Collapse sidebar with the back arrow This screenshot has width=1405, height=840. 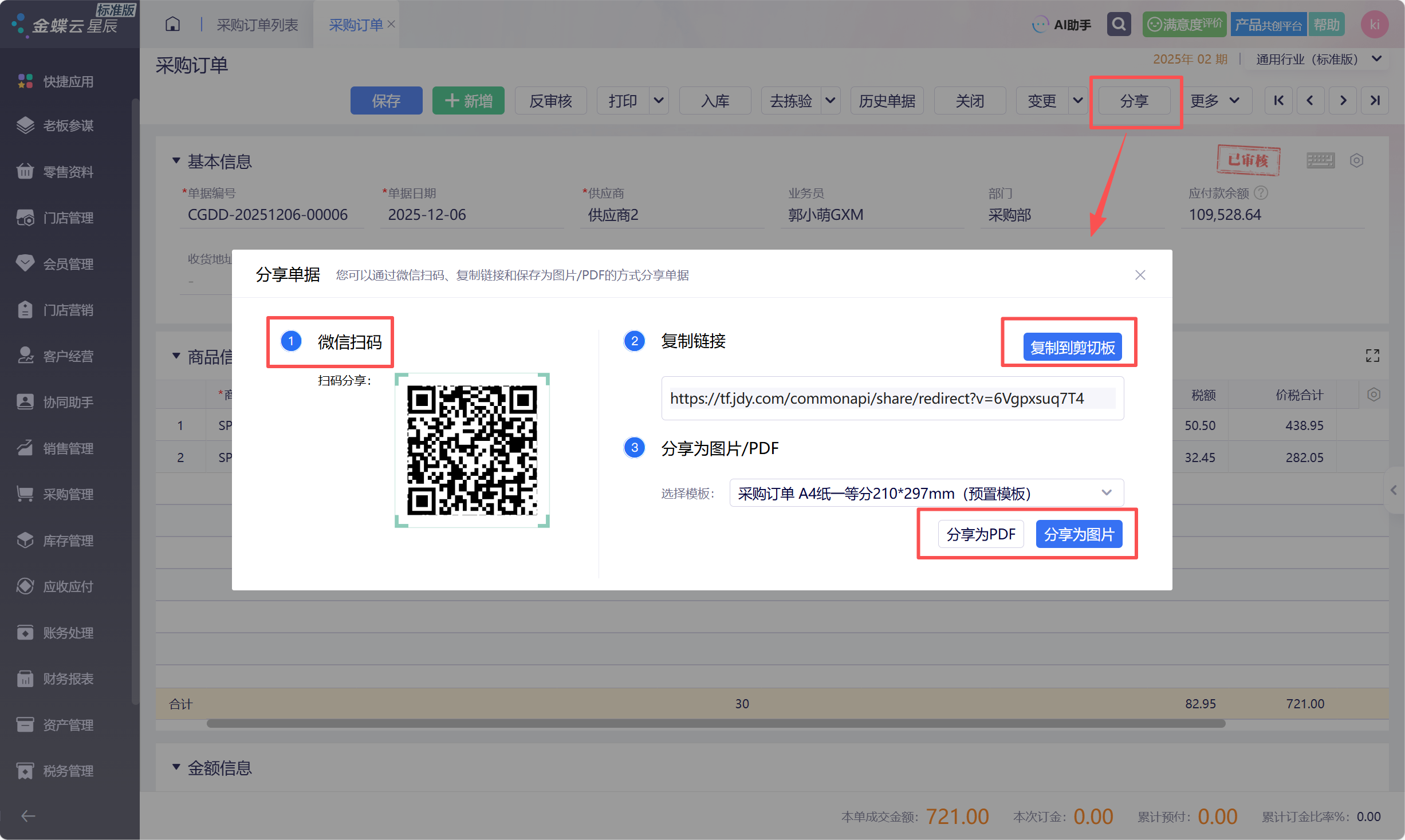click(x=28, y=816)
